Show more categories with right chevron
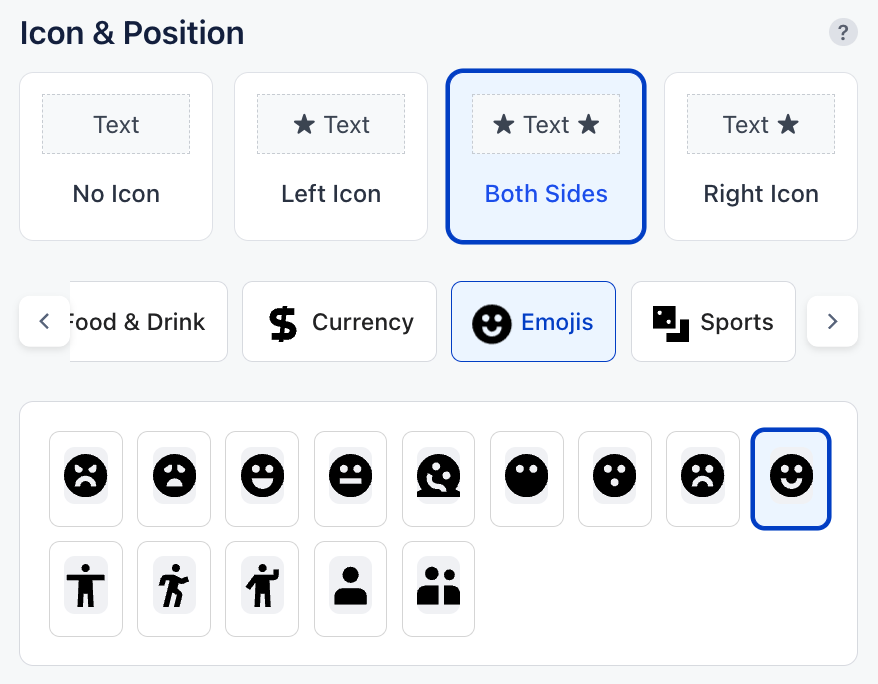This screenshot has height=684, width=878. tap(832, 322)
